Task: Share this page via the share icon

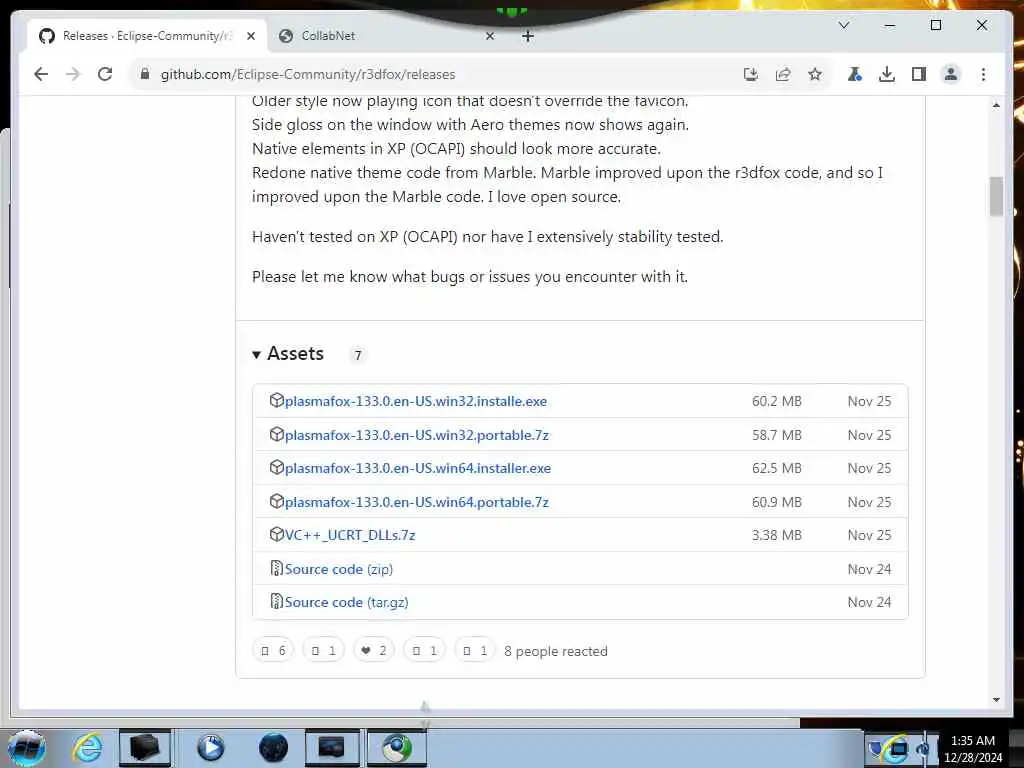Action: click(783, 74)
